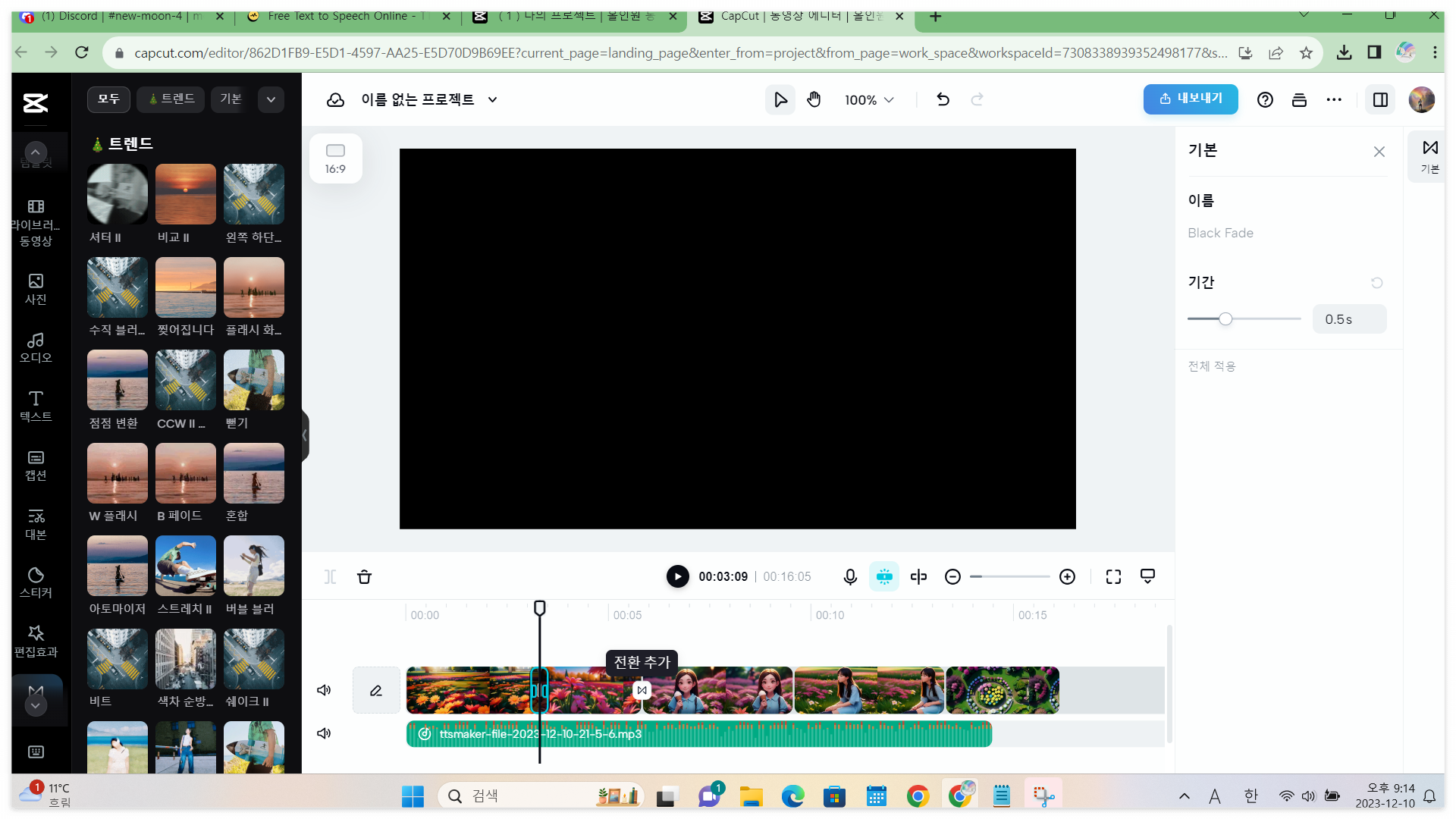The height and width of the screenshot is (819, 1456).
Task: Select the hand pan tool
Action: pos(814,99)
